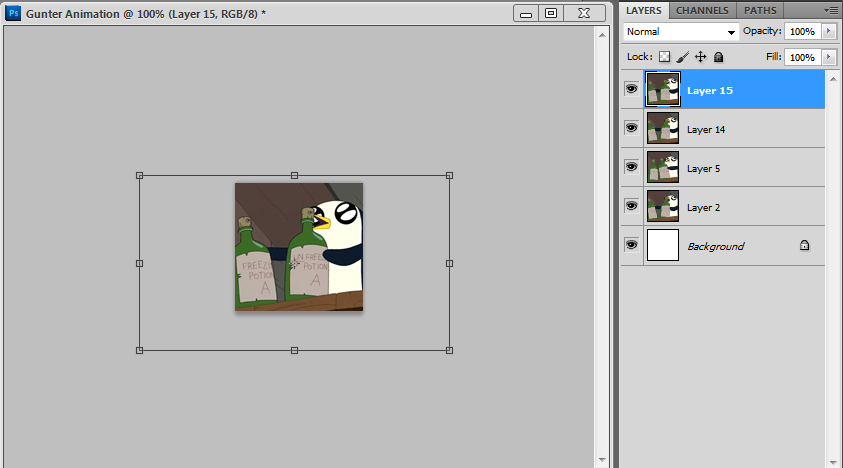Click the Opacity 100% input field
This screenshot has height=468, width=843.
click(x=803, y=31)
